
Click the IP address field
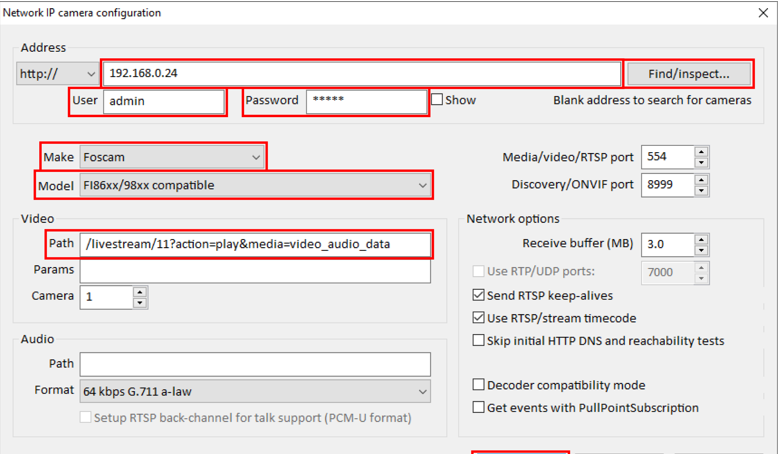point(360,74)
